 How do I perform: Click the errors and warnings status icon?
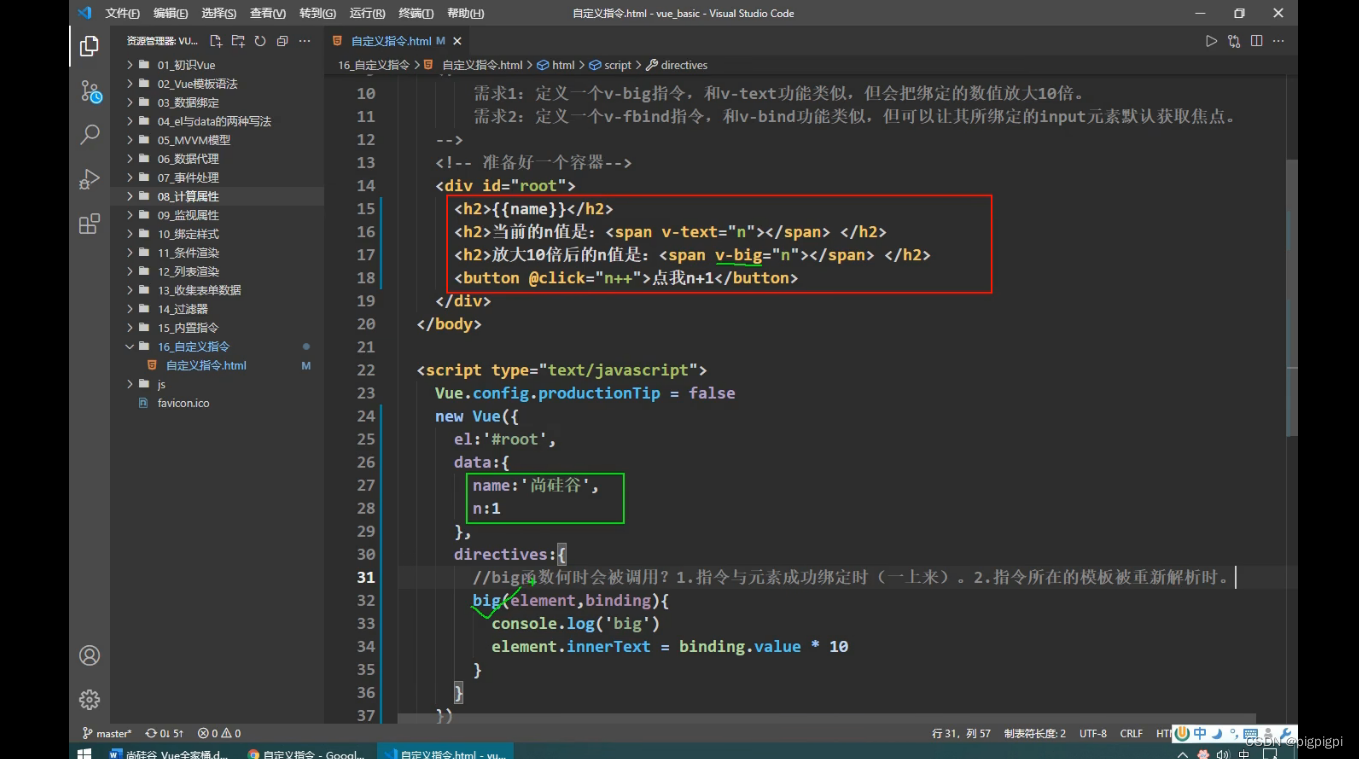219,733
